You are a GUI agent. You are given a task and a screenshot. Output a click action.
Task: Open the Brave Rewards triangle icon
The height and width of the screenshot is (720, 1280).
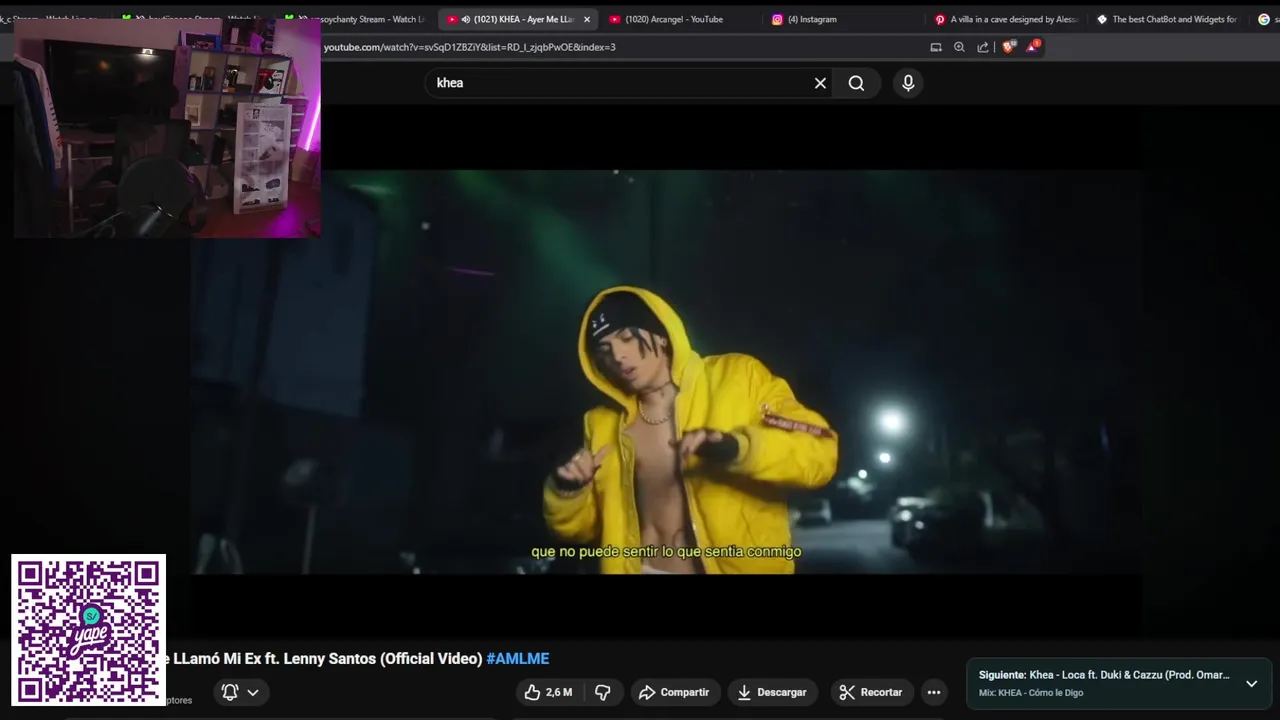point(1032,46)
